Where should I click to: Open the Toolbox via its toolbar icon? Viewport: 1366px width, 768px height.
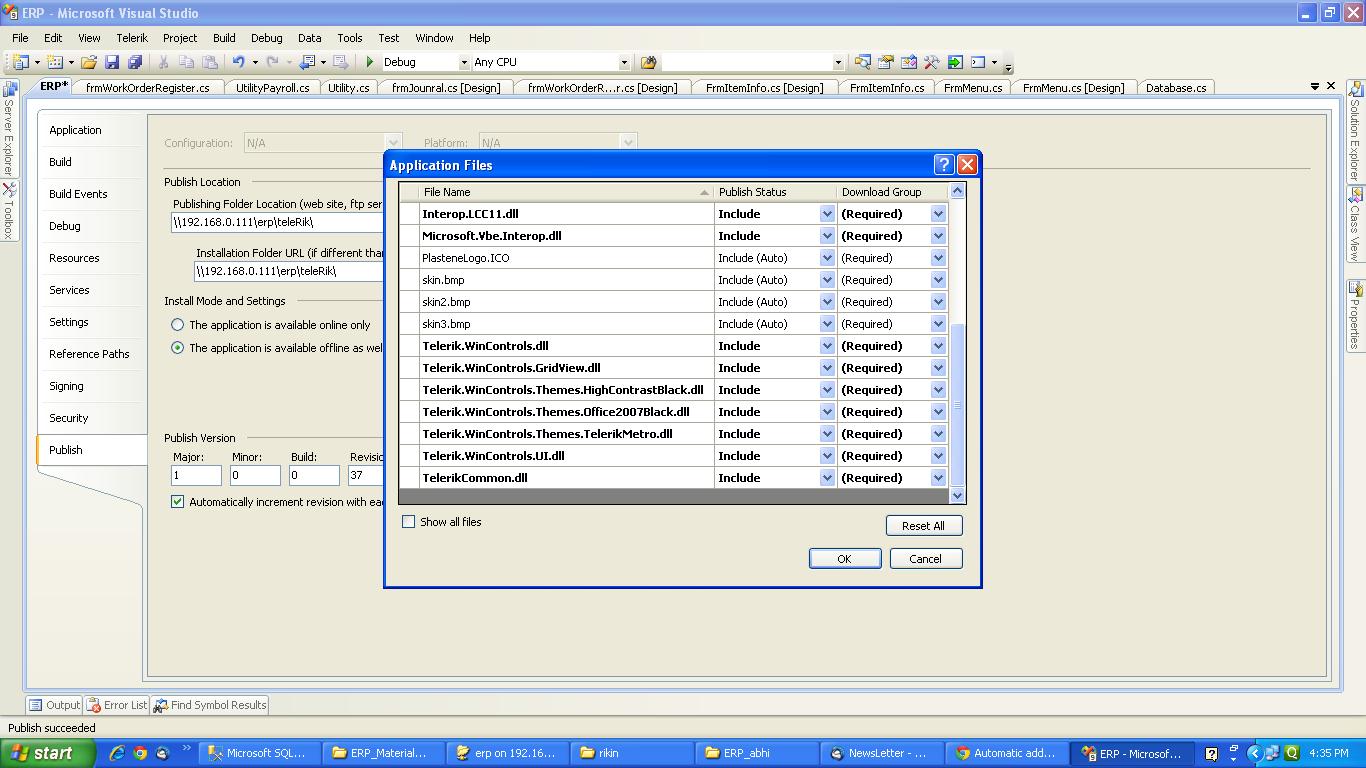click(932, 62)
